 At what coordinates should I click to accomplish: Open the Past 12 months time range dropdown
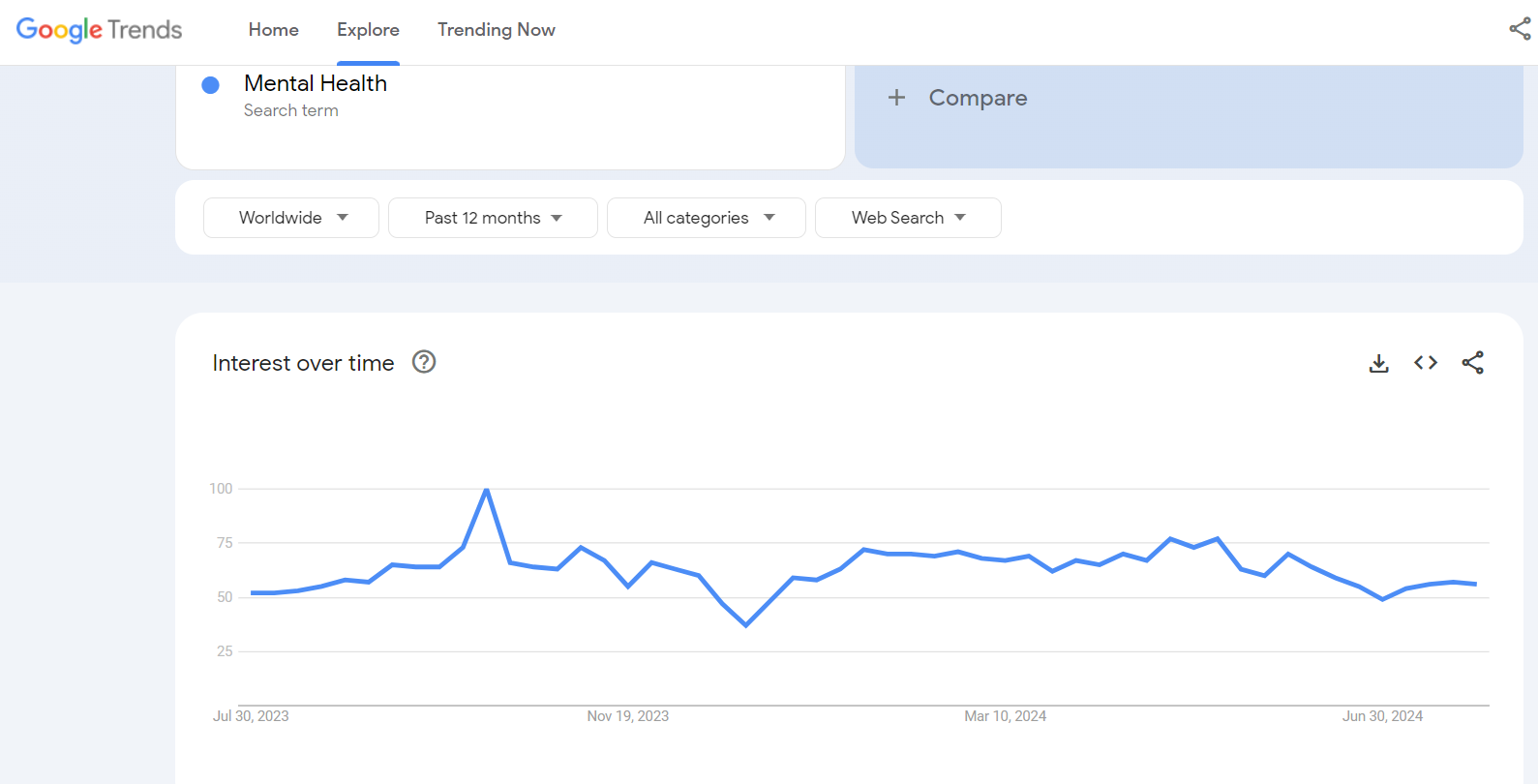[493, 218]
